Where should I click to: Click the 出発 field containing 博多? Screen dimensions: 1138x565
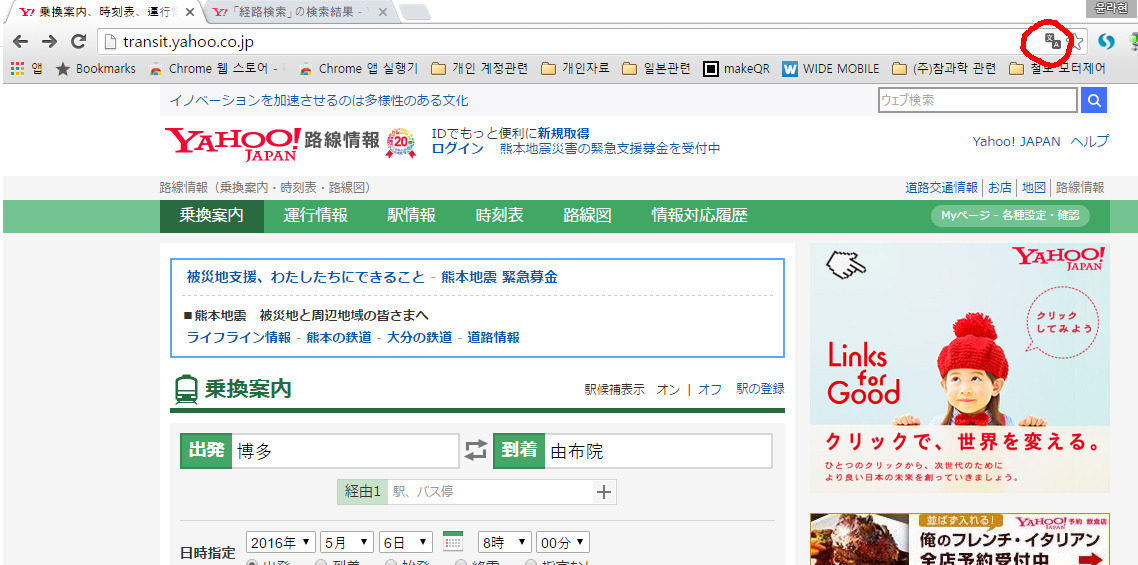[x=345, y=452]
